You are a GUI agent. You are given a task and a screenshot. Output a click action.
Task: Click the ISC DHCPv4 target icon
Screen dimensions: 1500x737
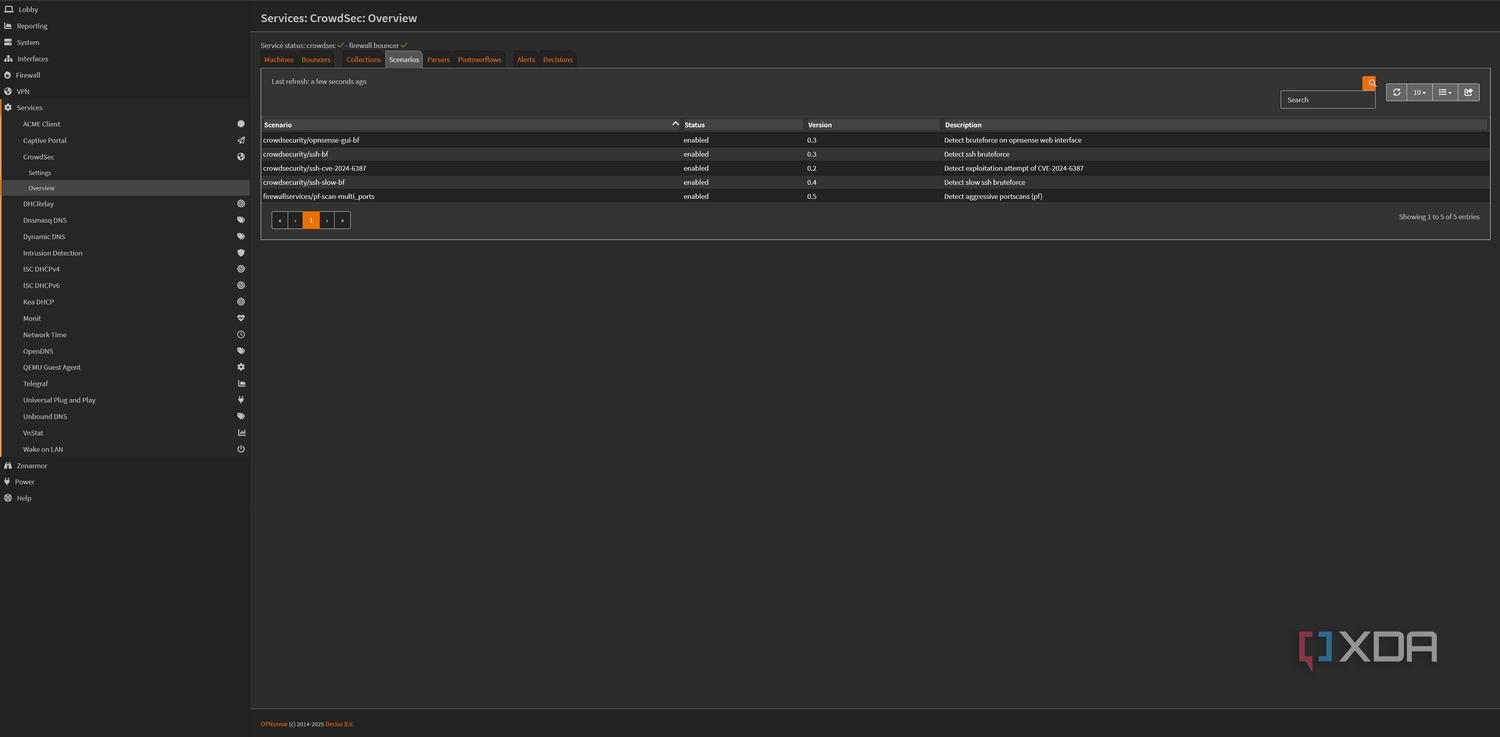click(x=241, y=269)
